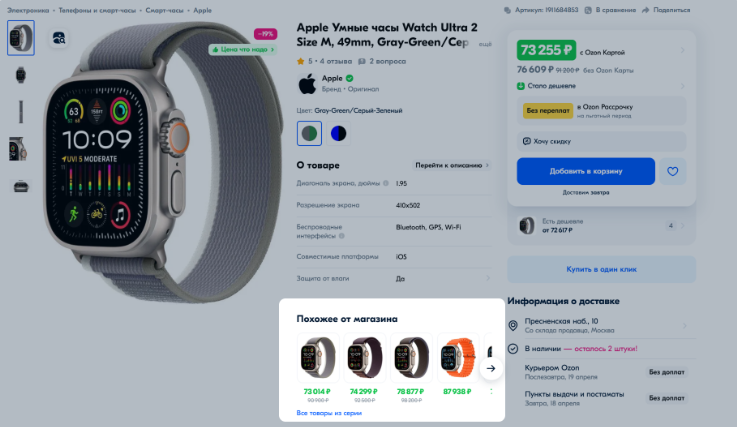The height and width of the screenshot is (427, 737).
Task: Click the Хочу скидку button
Action: (601, 141)
